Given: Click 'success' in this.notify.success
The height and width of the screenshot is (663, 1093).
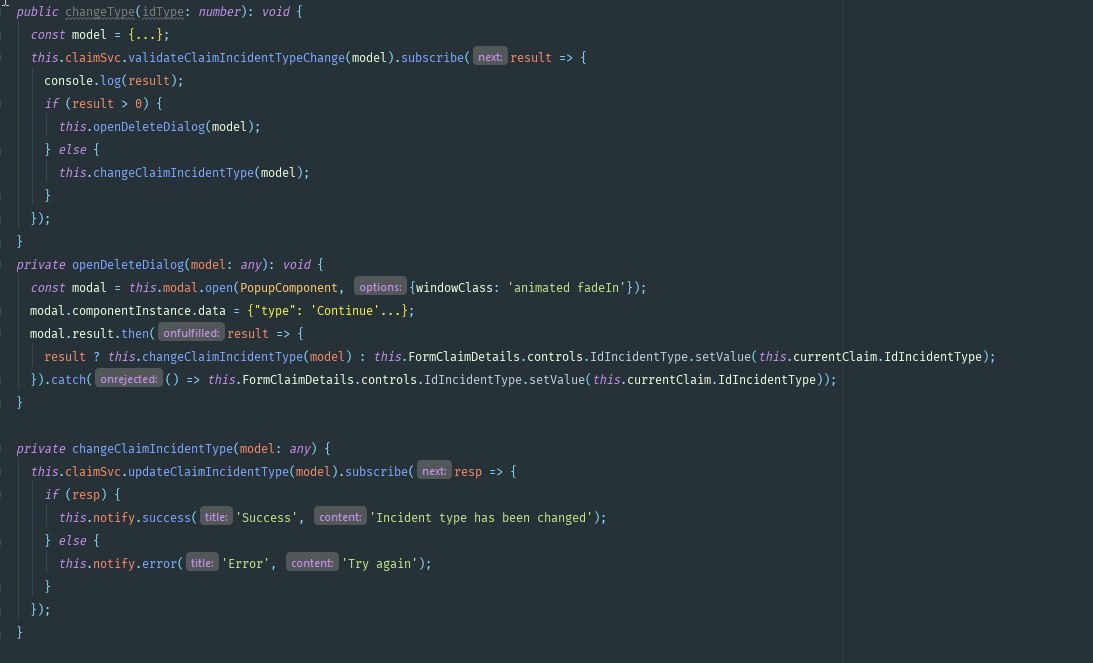Looking at the screenshot, I should tap(167, 518).
